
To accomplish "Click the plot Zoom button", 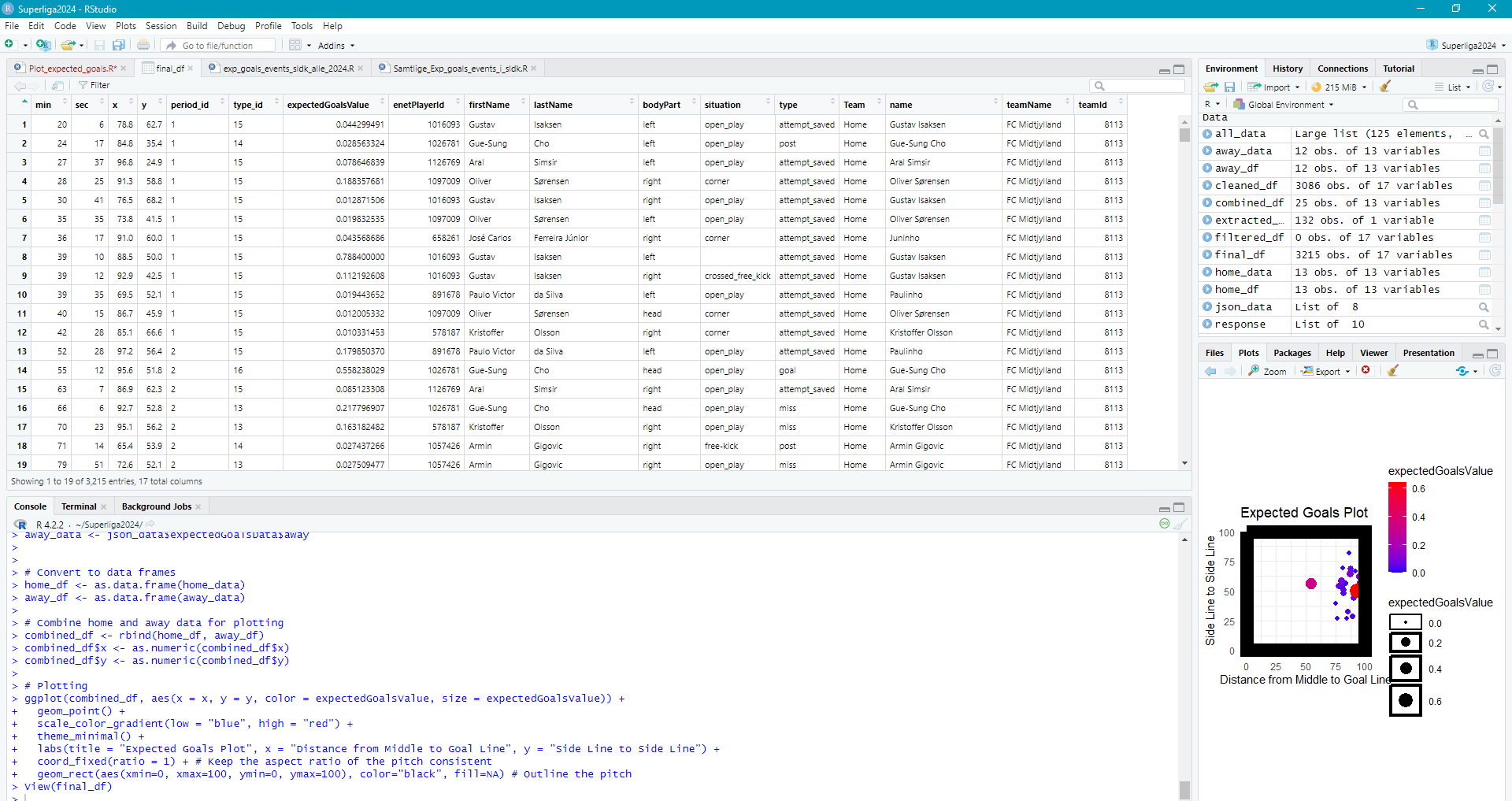I will pos(1267,371).
